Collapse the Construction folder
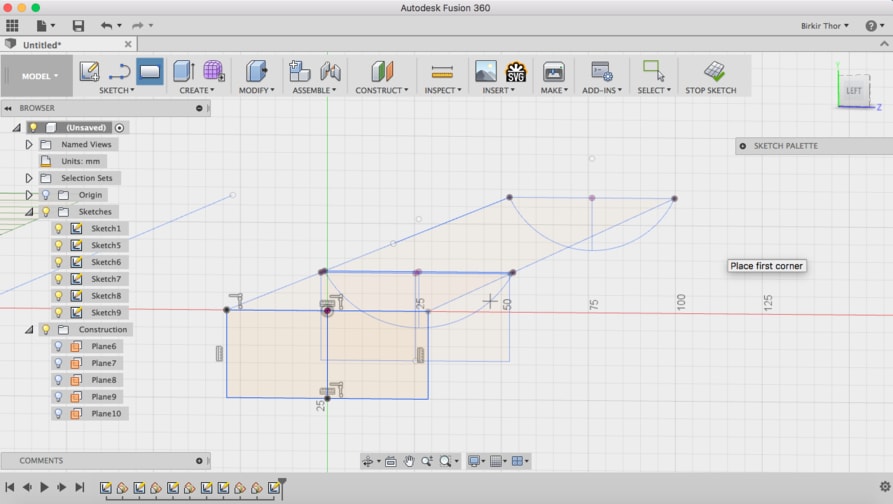The image size is (893, 504). pyautogui.click(x=28, y=329)
